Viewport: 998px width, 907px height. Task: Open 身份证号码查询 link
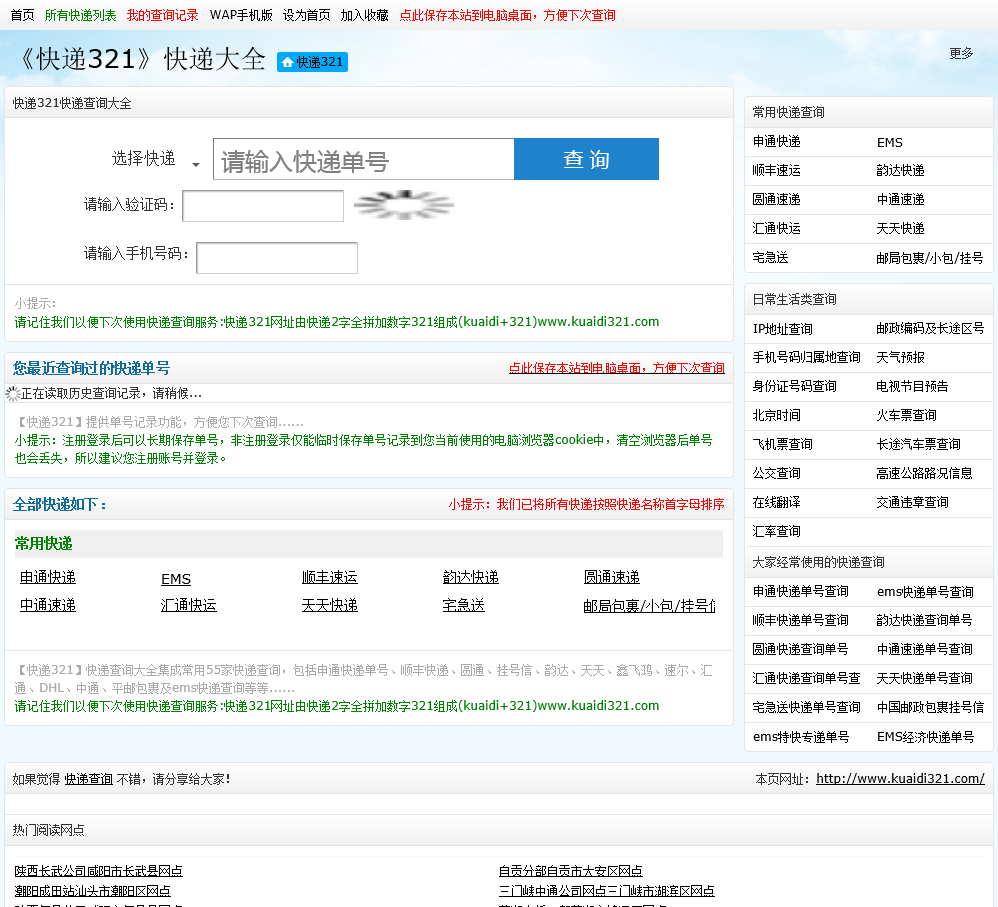click(794, 386)
